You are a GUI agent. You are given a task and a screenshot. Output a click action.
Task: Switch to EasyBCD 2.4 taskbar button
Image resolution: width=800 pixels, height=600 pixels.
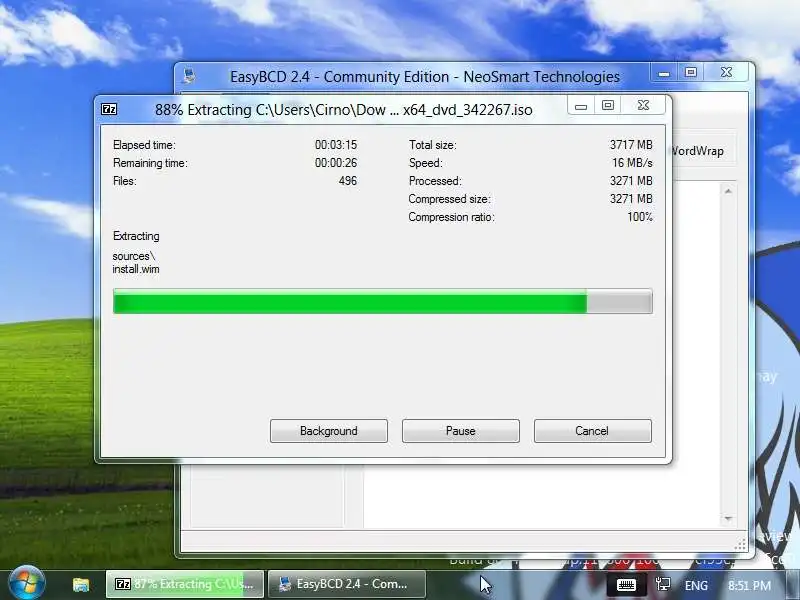[x=347, y=584]
